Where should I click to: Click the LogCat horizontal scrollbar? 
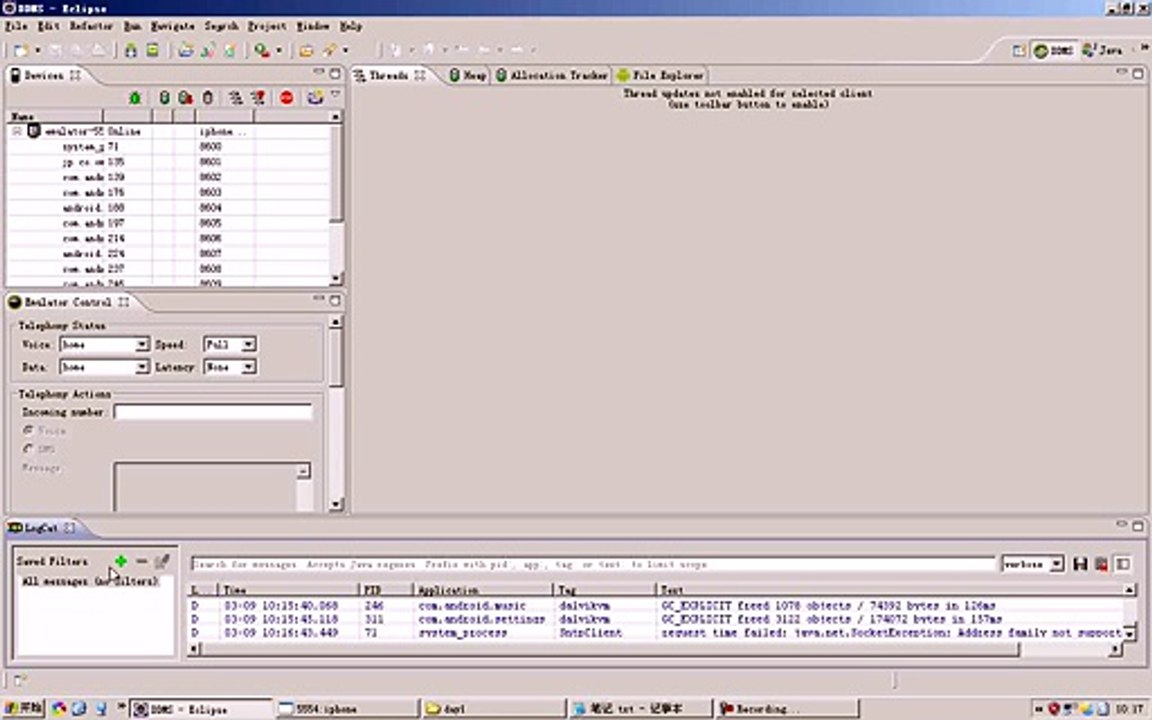pos(655,649)
